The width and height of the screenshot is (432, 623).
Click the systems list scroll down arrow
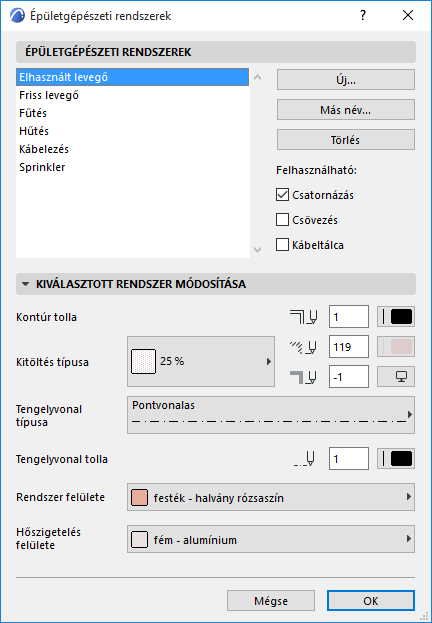pyautogui.click(x=258, y=250)
